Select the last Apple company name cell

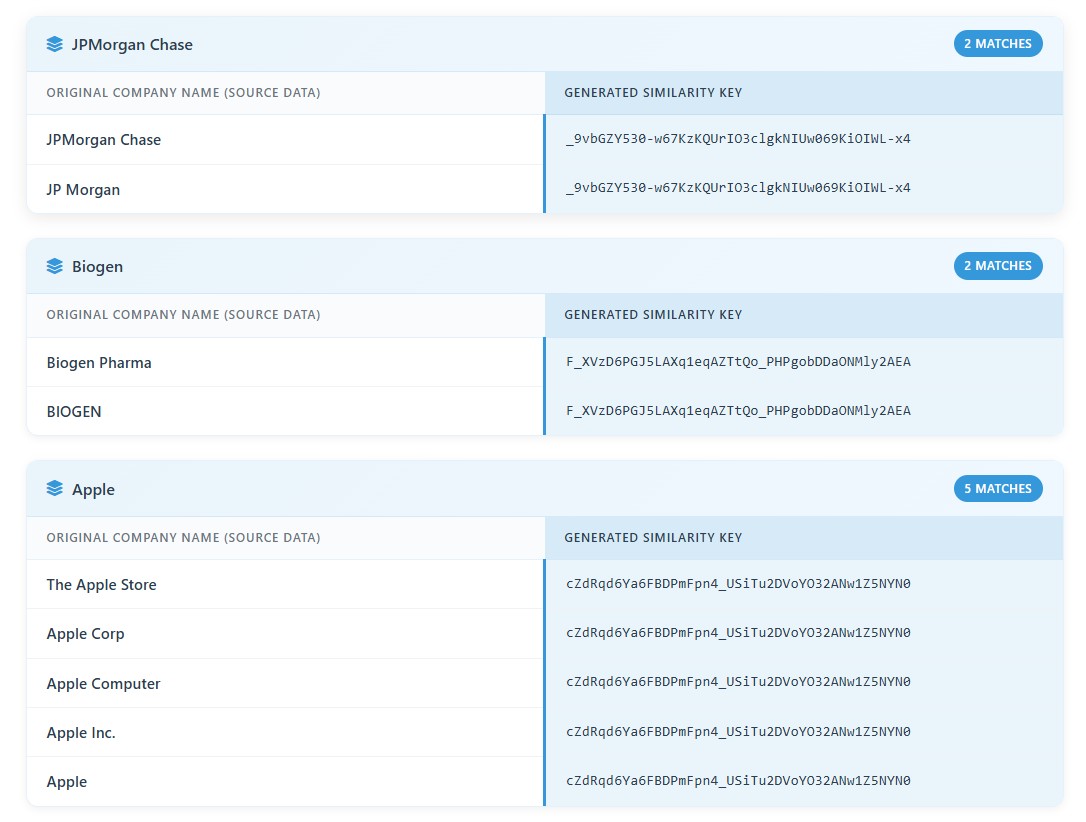[285, 782]
